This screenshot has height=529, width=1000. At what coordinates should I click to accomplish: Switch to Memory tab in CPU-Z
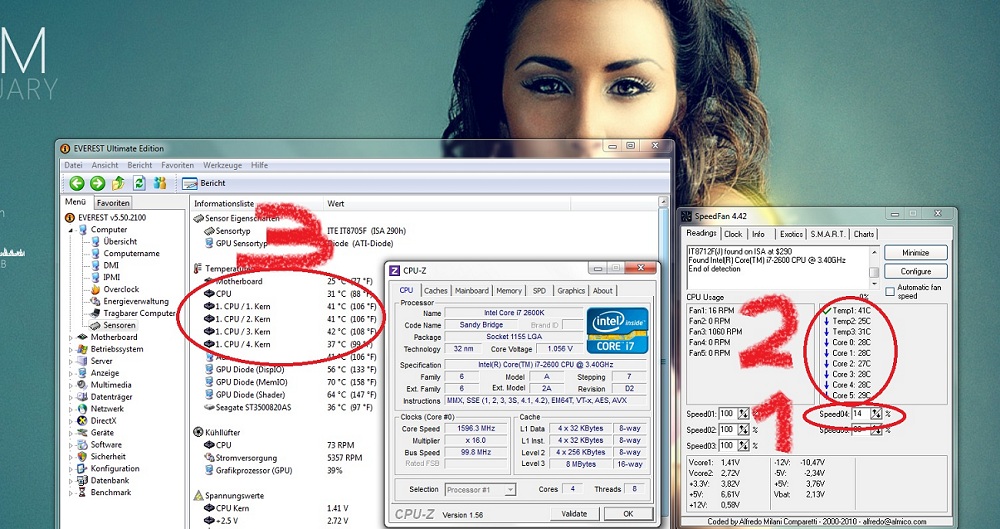point(509,290)
